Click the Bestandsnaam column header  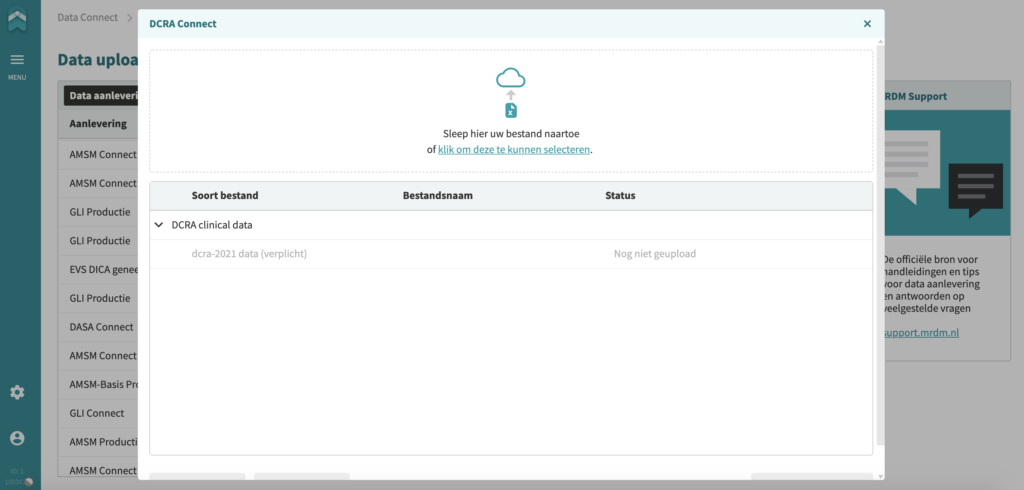click(x=438, y=195)
